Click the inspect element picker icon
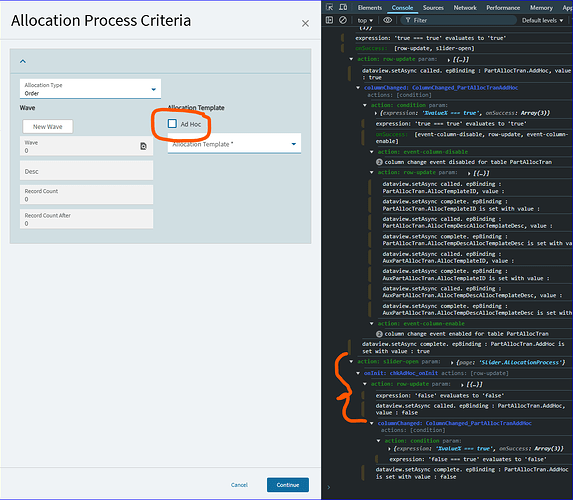 329,7
